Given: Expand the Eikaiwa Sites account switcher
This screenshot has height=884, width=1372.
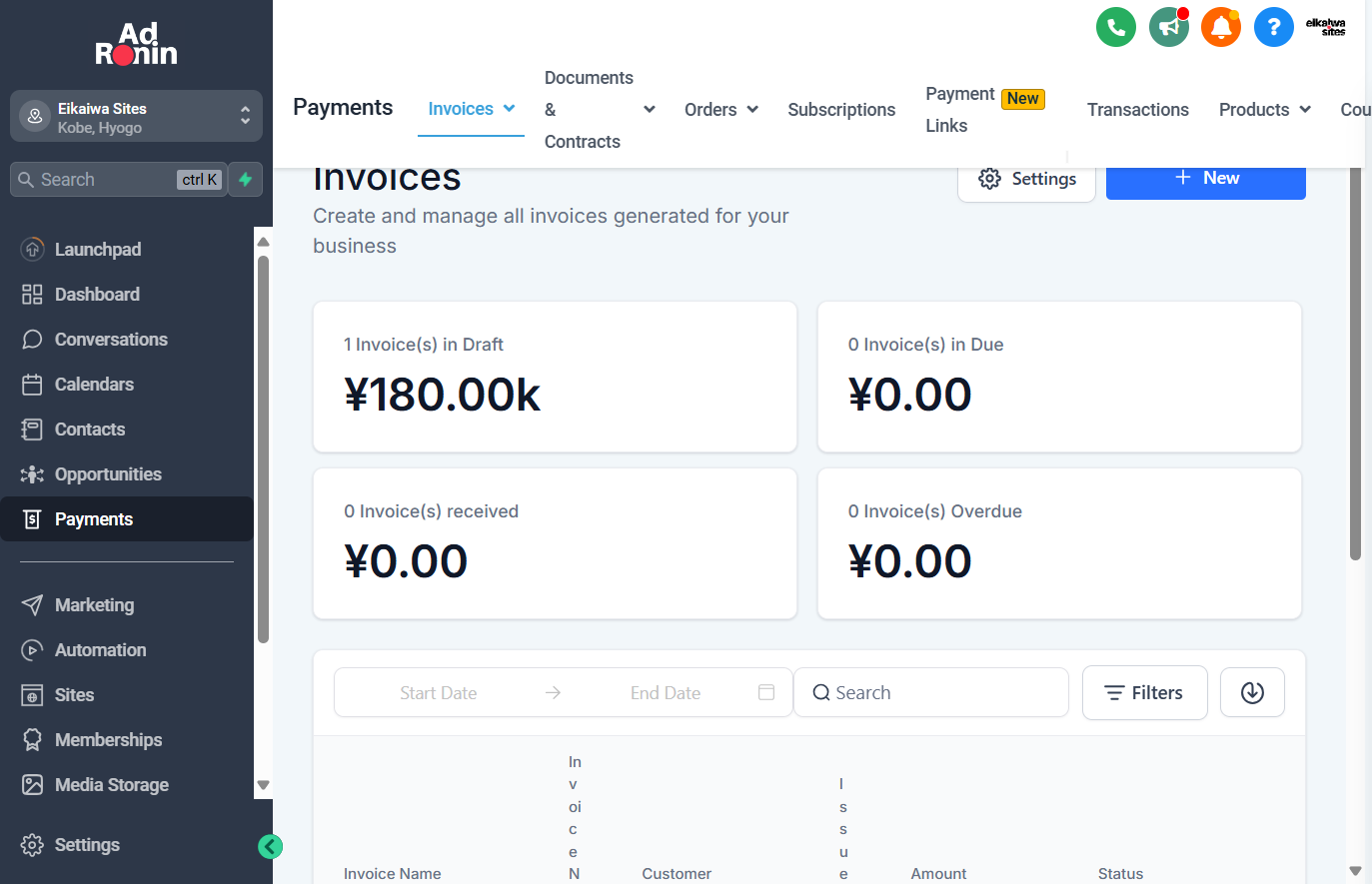Looking at the screenshot, I should click(x=136, y=117).
